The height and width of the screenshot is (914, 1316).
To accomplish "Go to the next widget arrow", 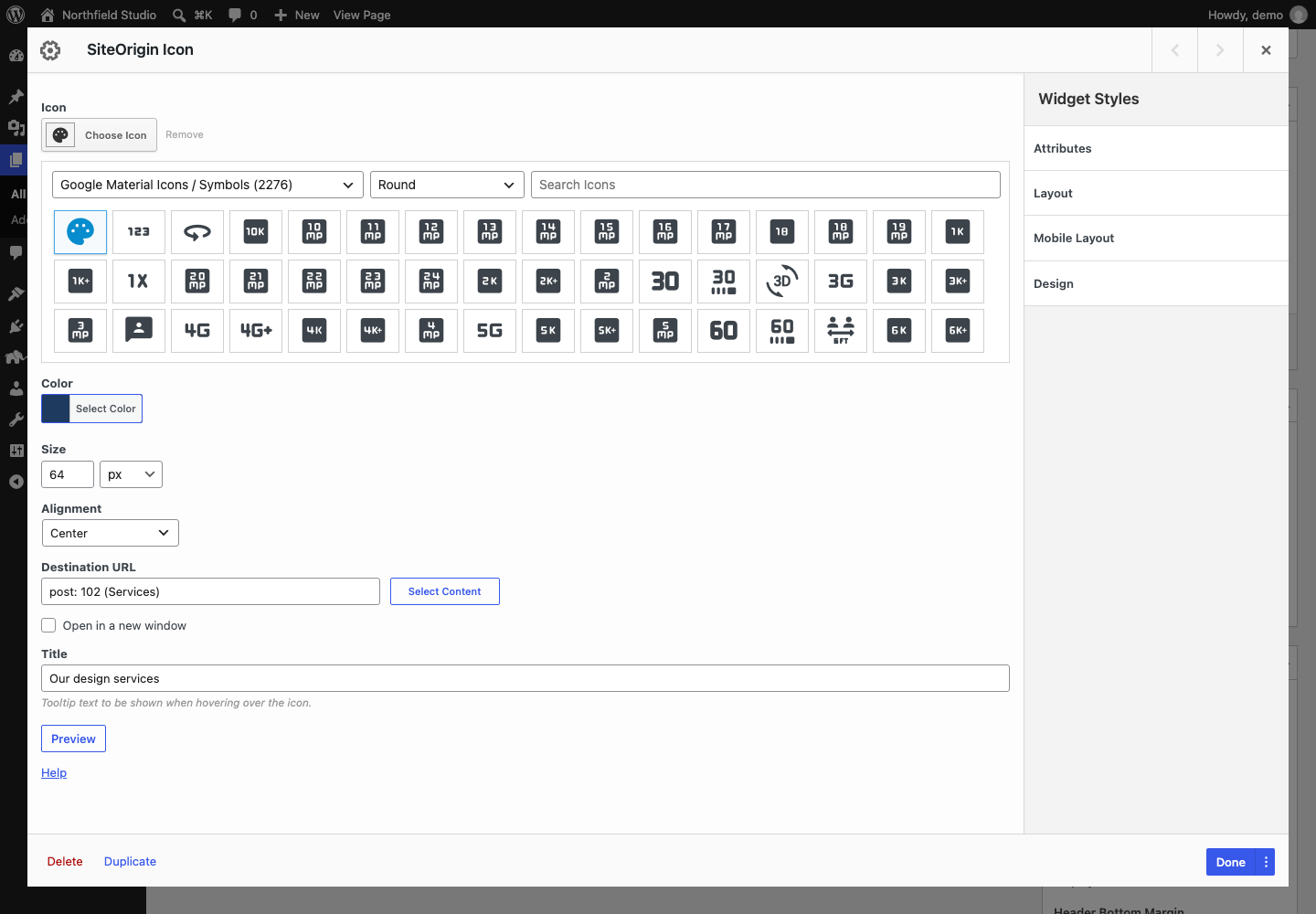I will (x=1220, y=50).
